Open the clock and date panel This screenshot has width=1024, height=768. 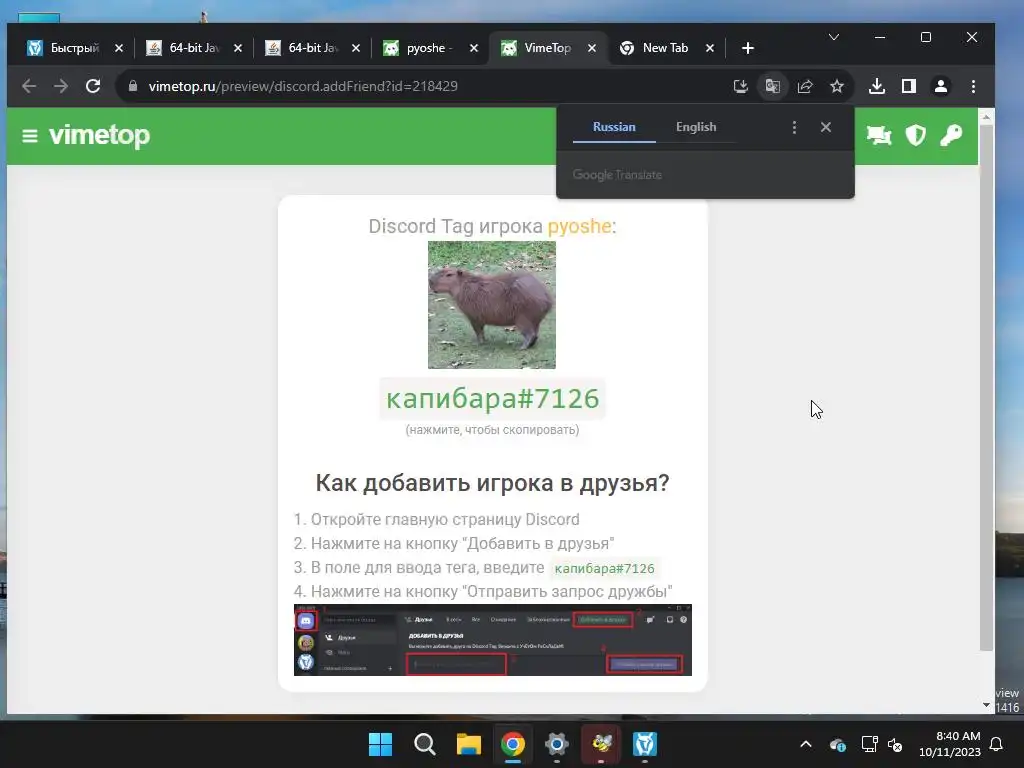(950, 744)
